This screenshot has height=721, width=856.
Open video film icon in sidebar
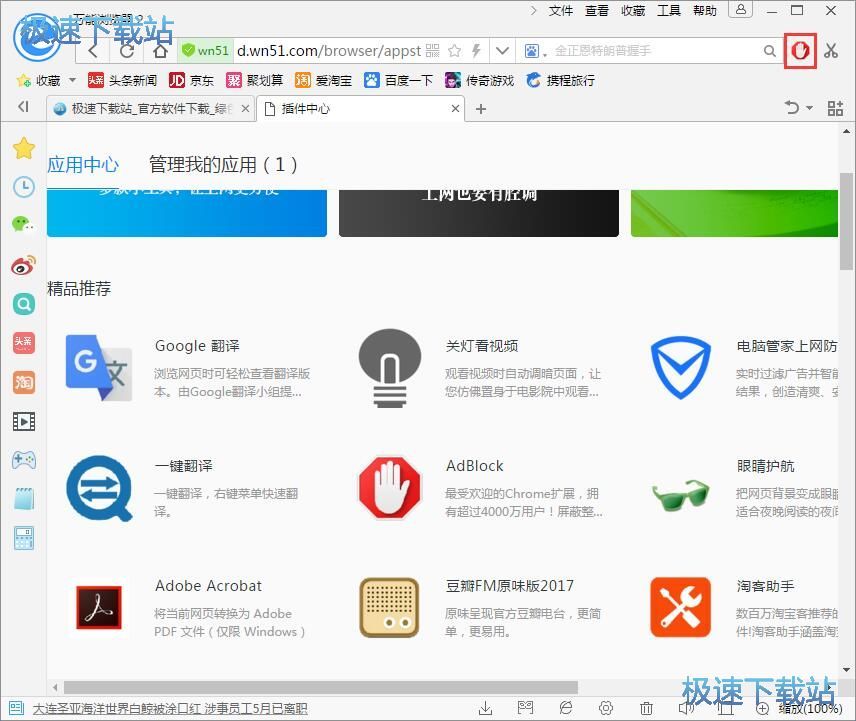[24, 421]
